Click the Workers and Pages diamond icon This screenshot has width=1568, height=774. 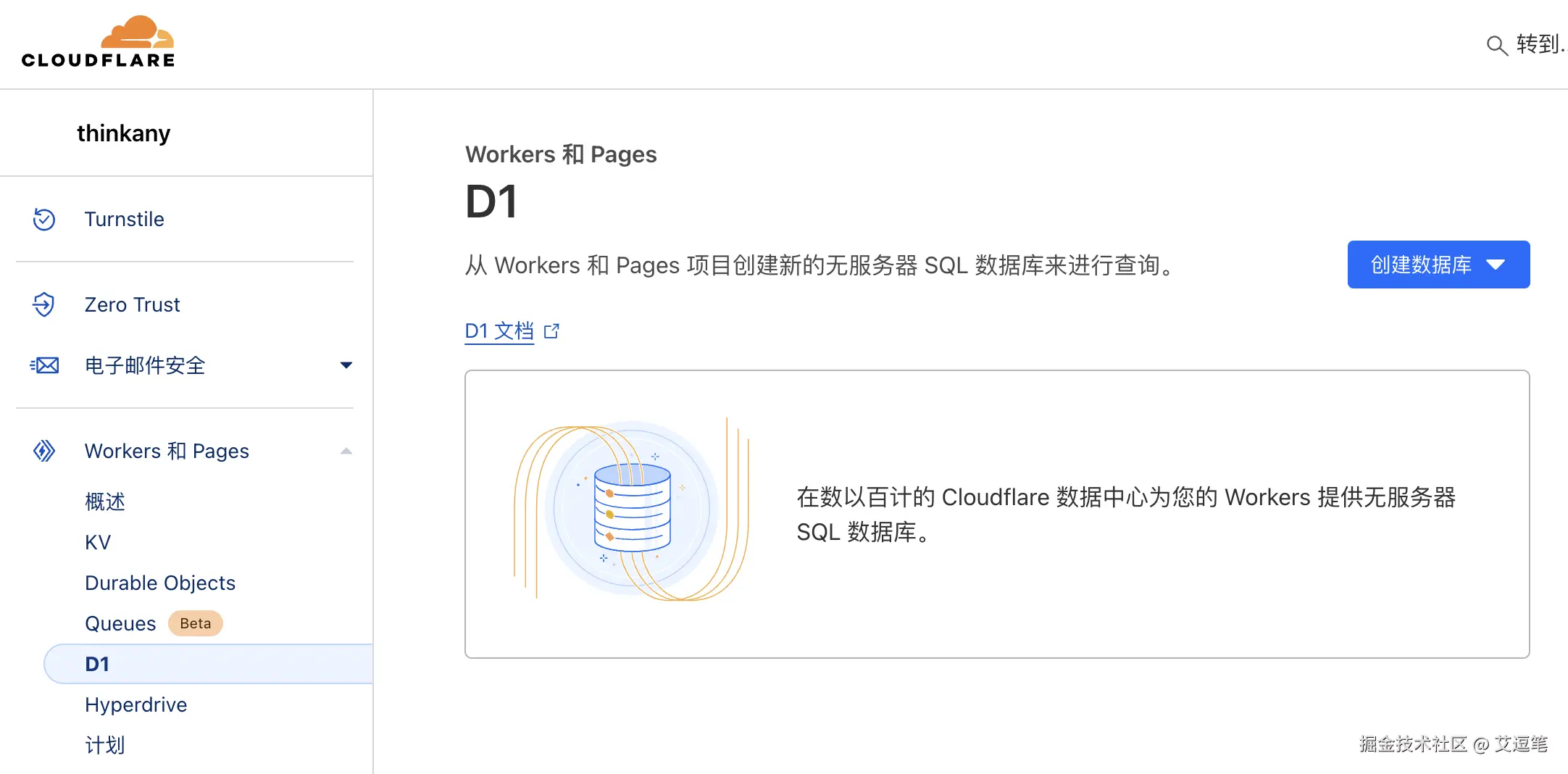coord(44,451)
